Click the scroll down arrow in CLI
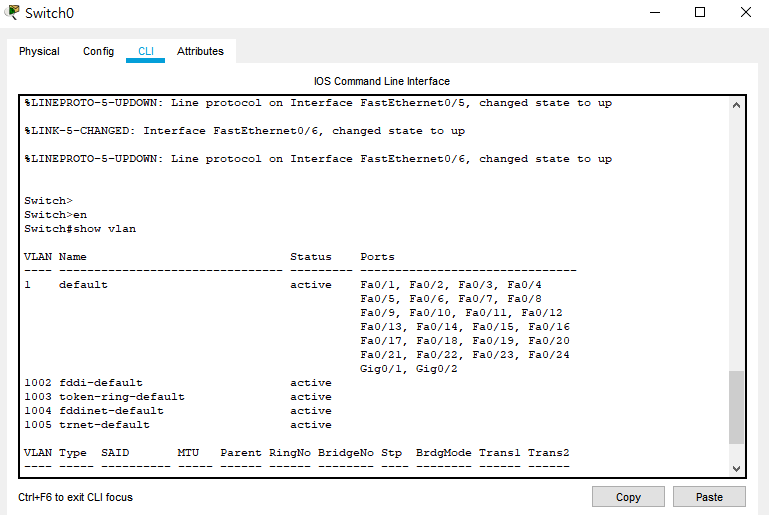Viewport: 769px width, 515px height. point(736,468)
